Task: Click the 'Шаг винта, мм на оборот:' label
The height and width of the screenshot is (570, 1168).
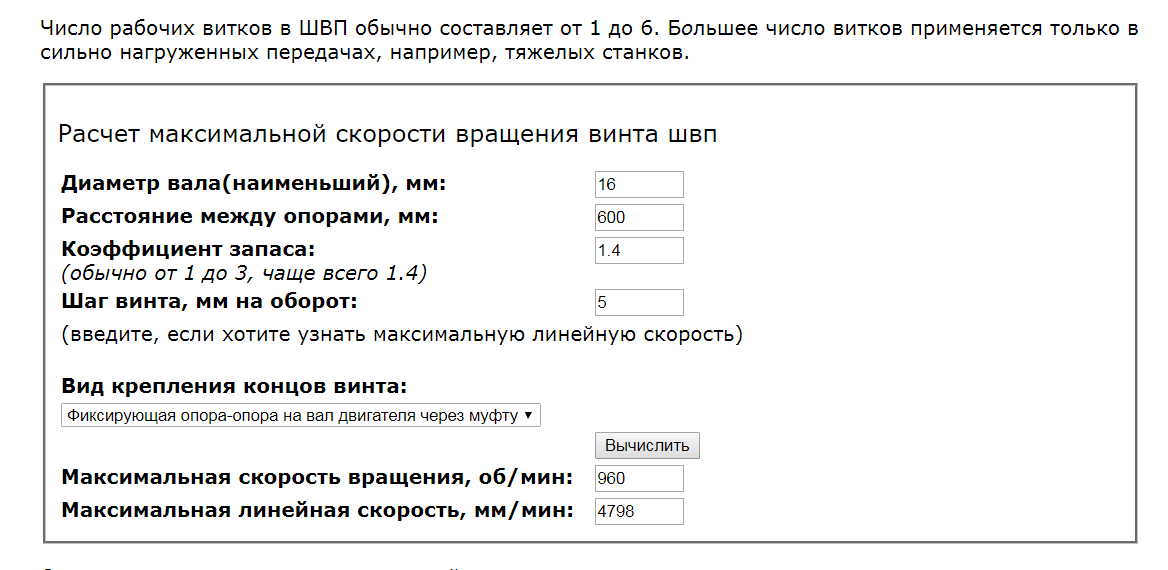Action: click(209, 301)
